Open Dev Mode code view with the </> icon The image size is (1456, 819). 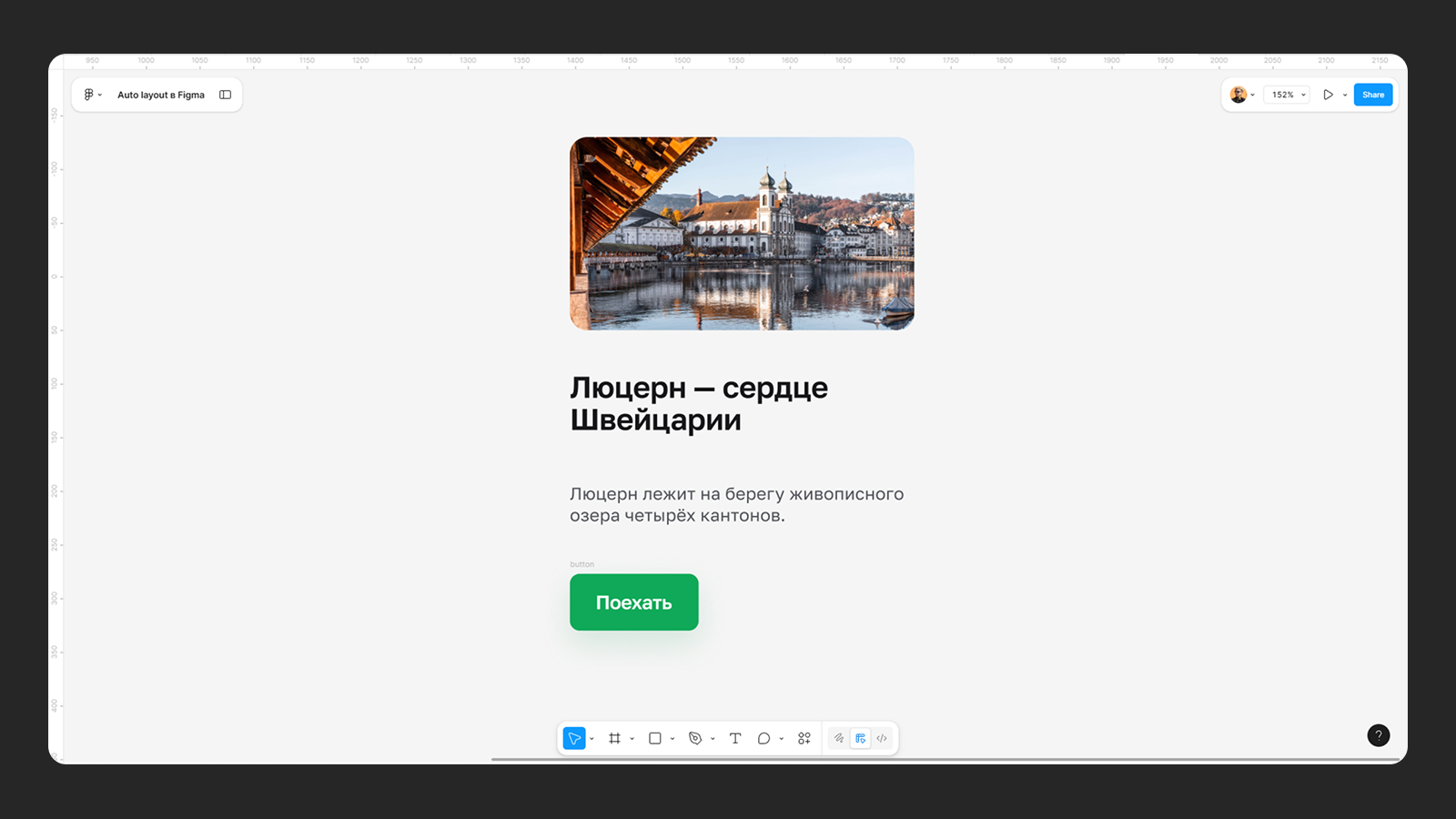click(x=881, y=738)
